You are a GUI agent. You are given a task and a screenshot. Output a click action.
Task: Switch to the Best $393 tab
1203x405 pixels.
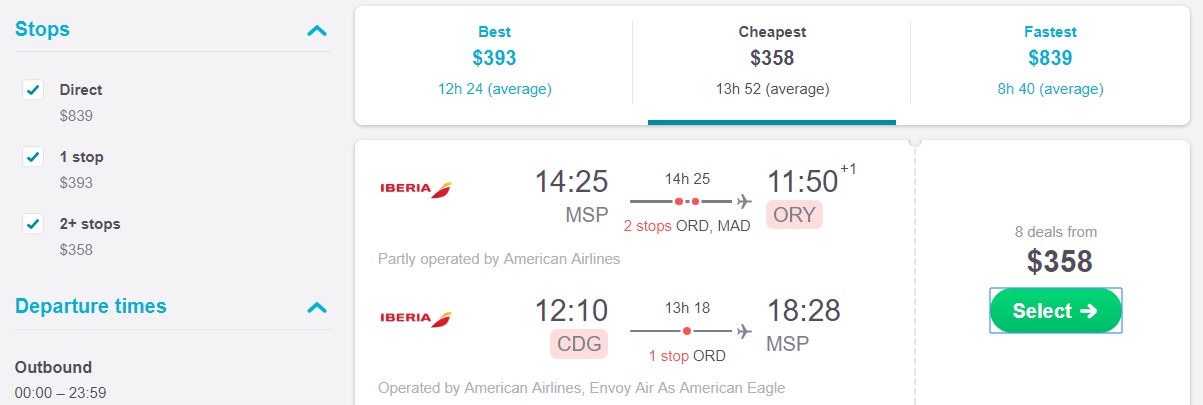(494, 59)
